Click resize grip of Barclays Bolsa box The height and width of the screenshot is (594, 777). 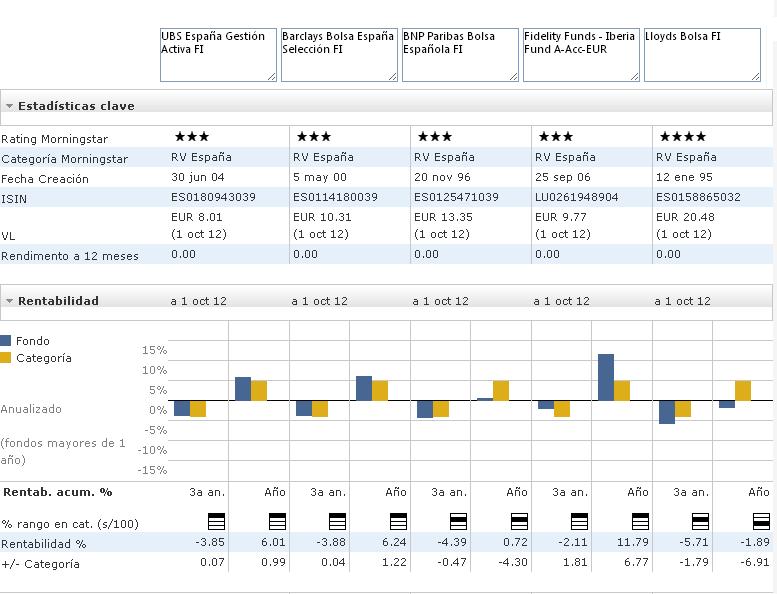(392, 77)
